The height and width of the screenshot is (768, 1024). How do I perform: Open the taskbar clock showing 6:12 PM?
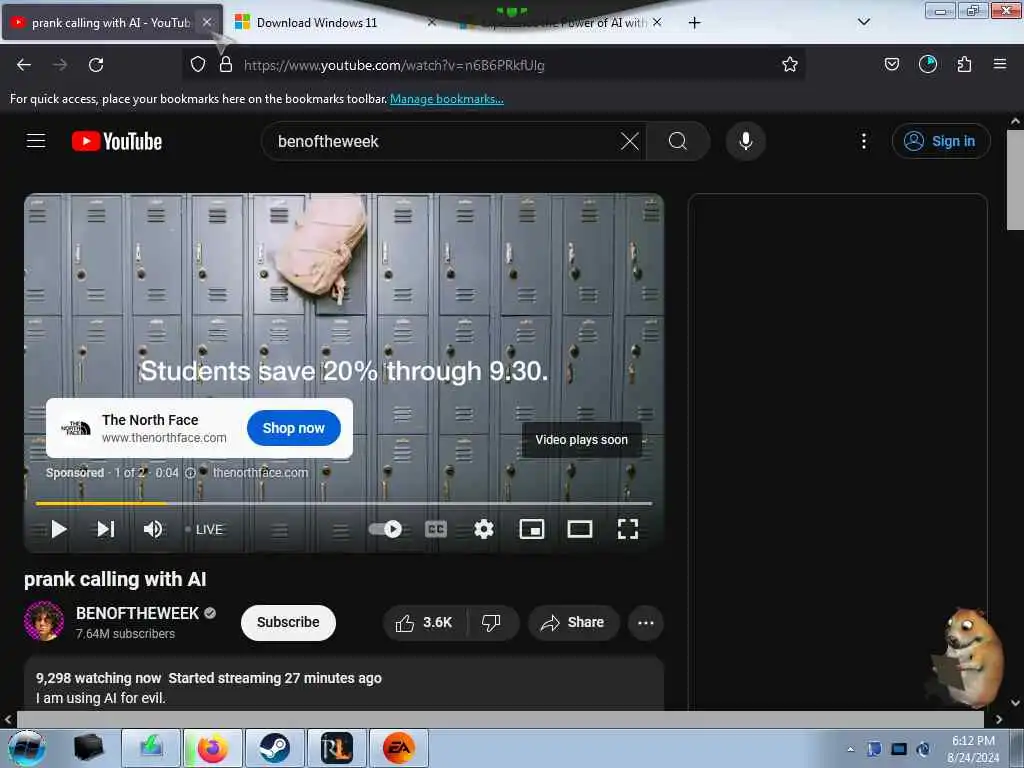[973, 748]
